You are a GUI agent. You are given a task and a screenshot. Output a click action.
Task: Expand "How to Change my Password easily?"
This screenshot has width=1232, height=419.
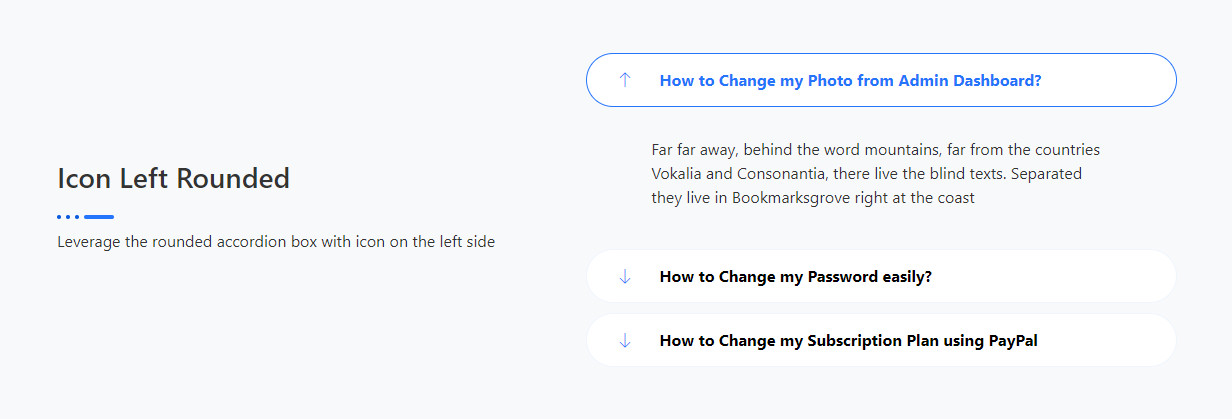(x=795, y=276)
